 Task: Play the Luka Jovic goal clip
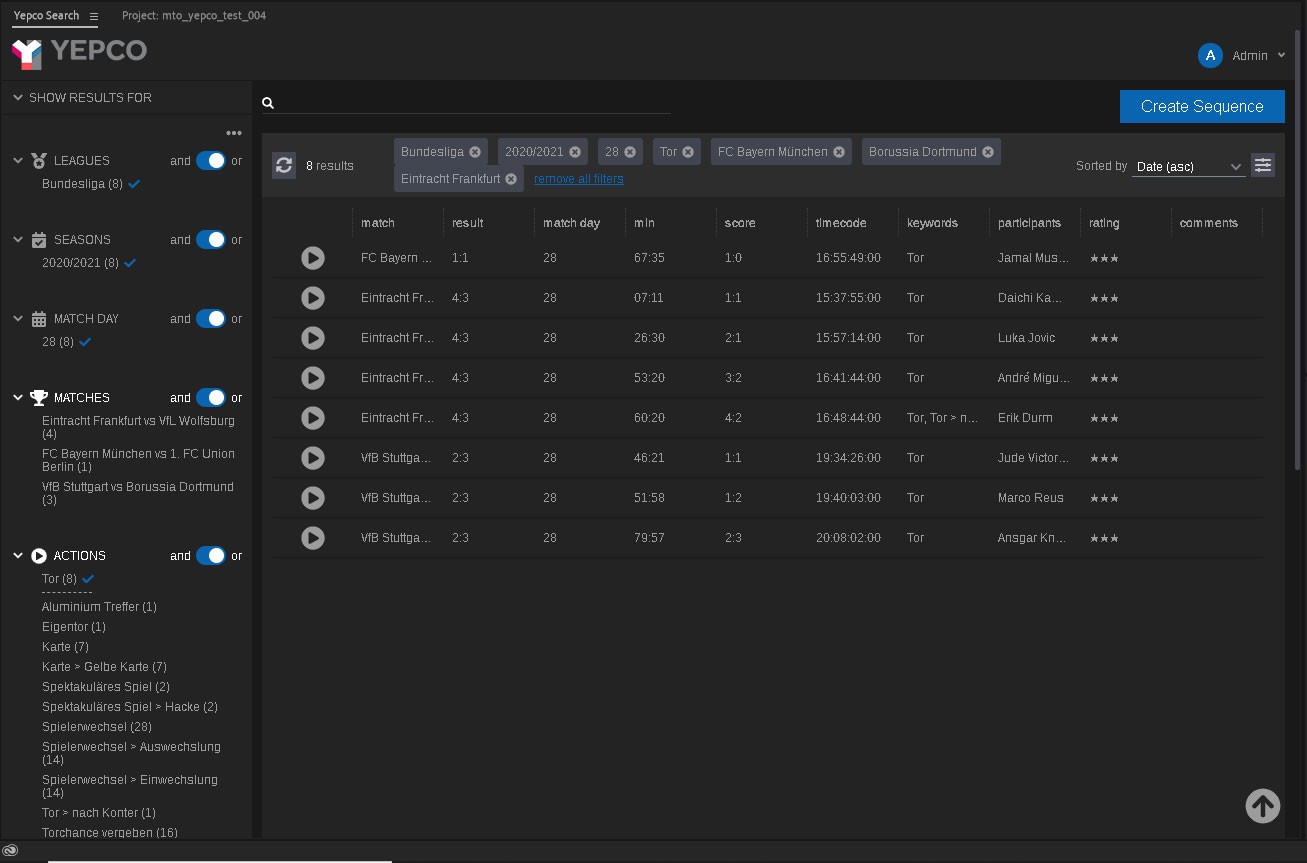313,338
